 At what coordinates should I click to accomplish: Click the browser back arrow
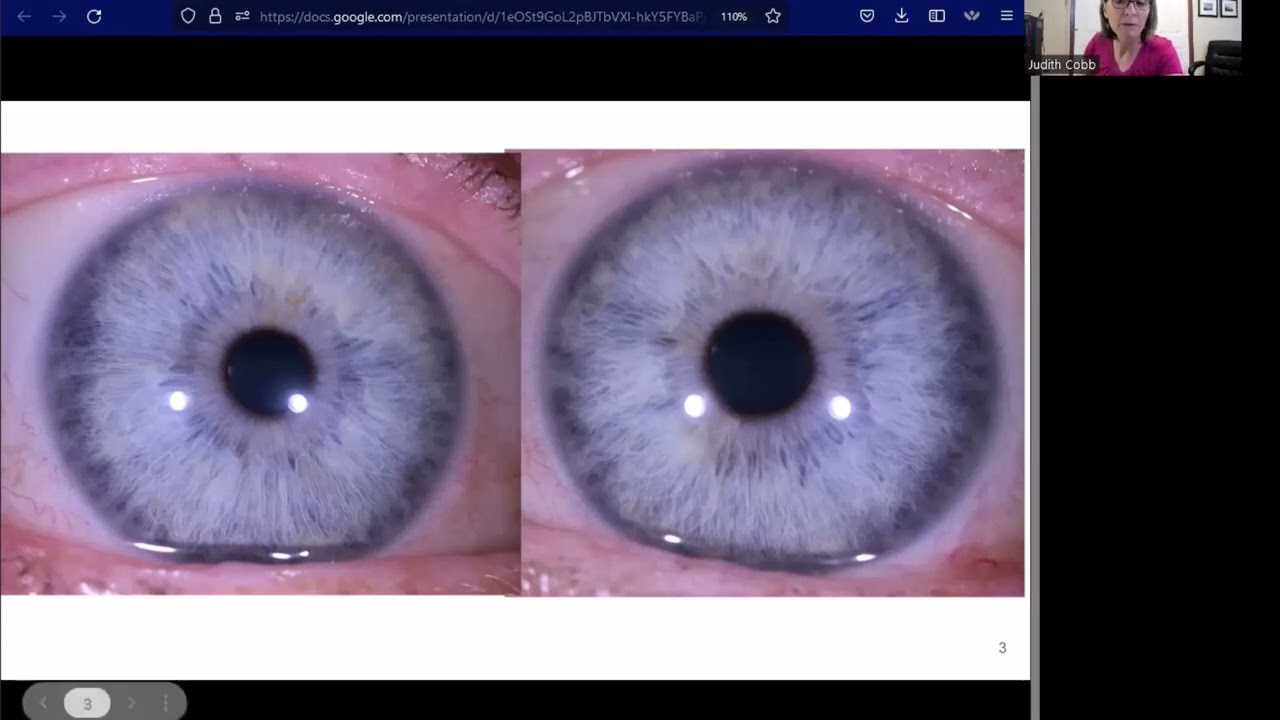(24, 16)
